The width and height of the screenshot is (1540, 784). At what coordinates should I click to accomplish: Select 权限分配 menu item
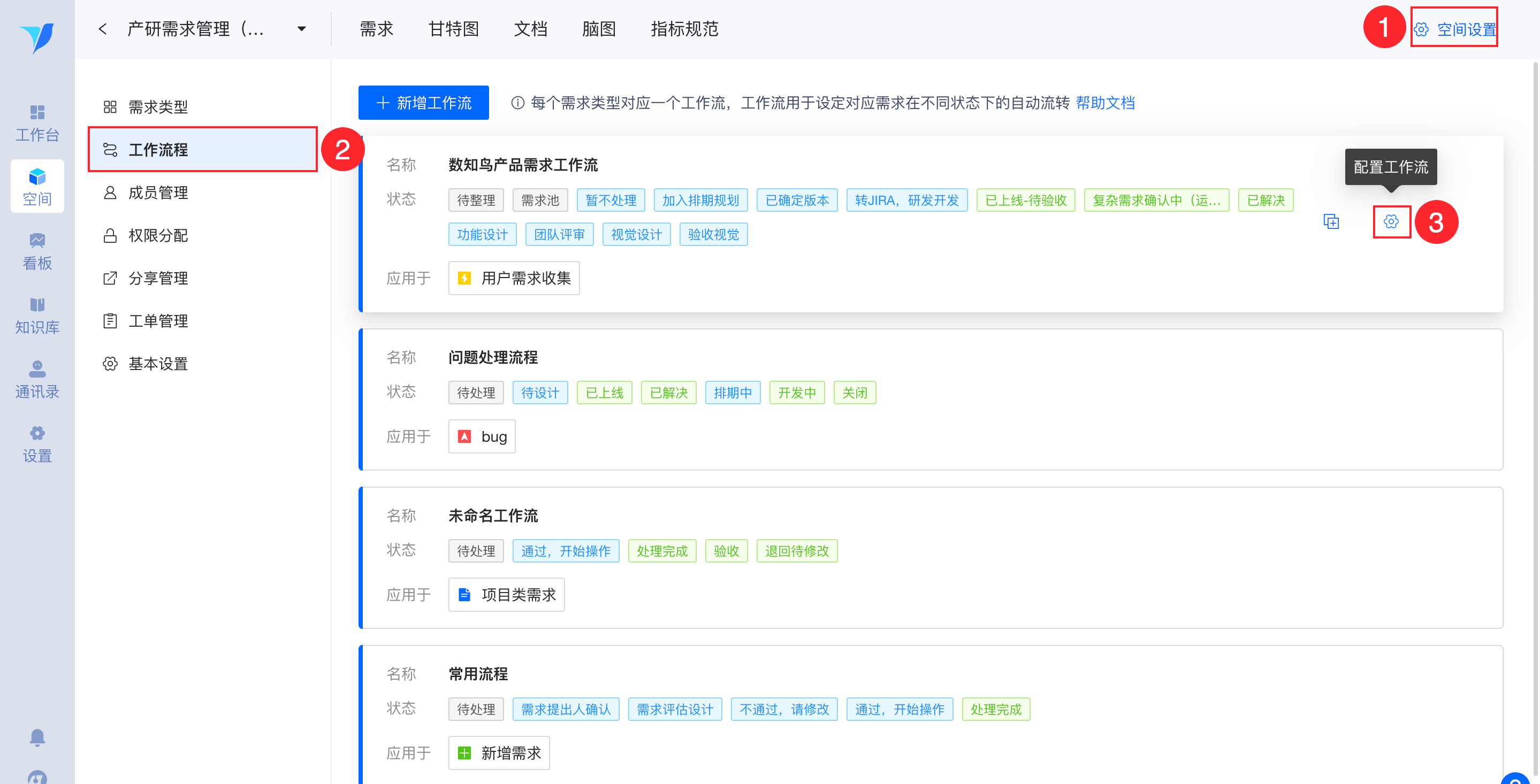(x=158, y=235)
